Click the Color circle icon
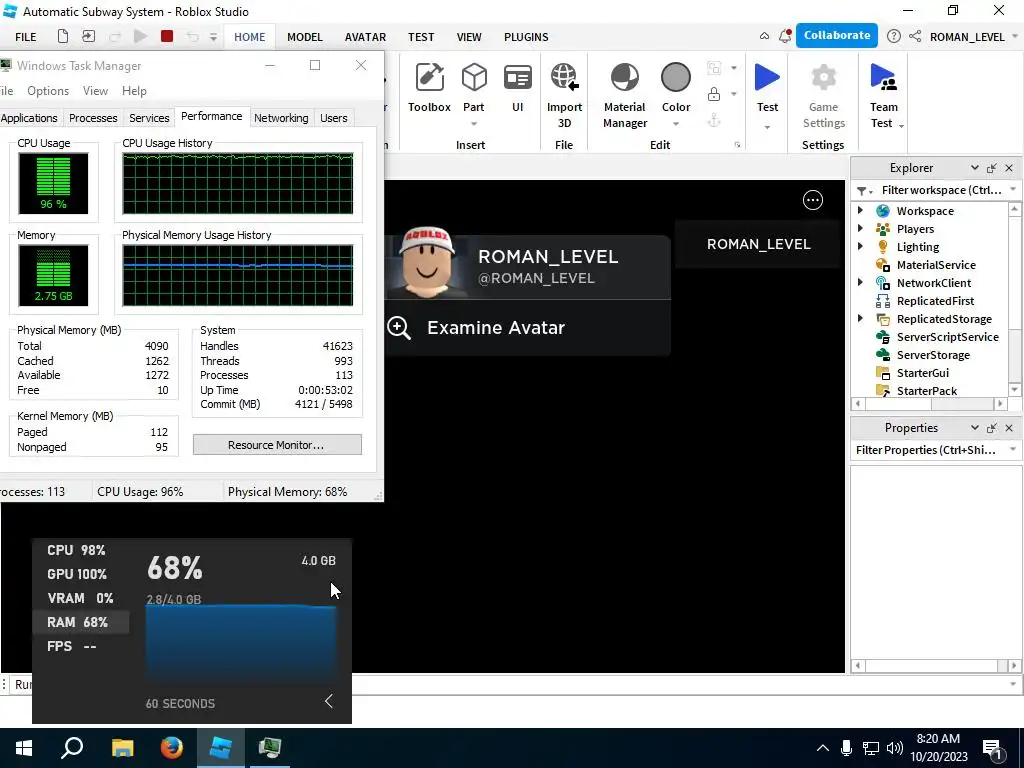 coord(675,78)
